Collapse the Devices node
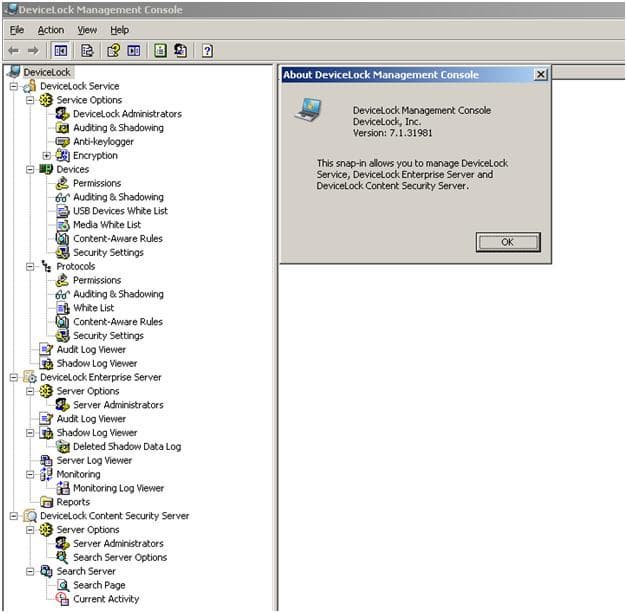This screenshot has width=627, height=613. [x=30, y=170]
